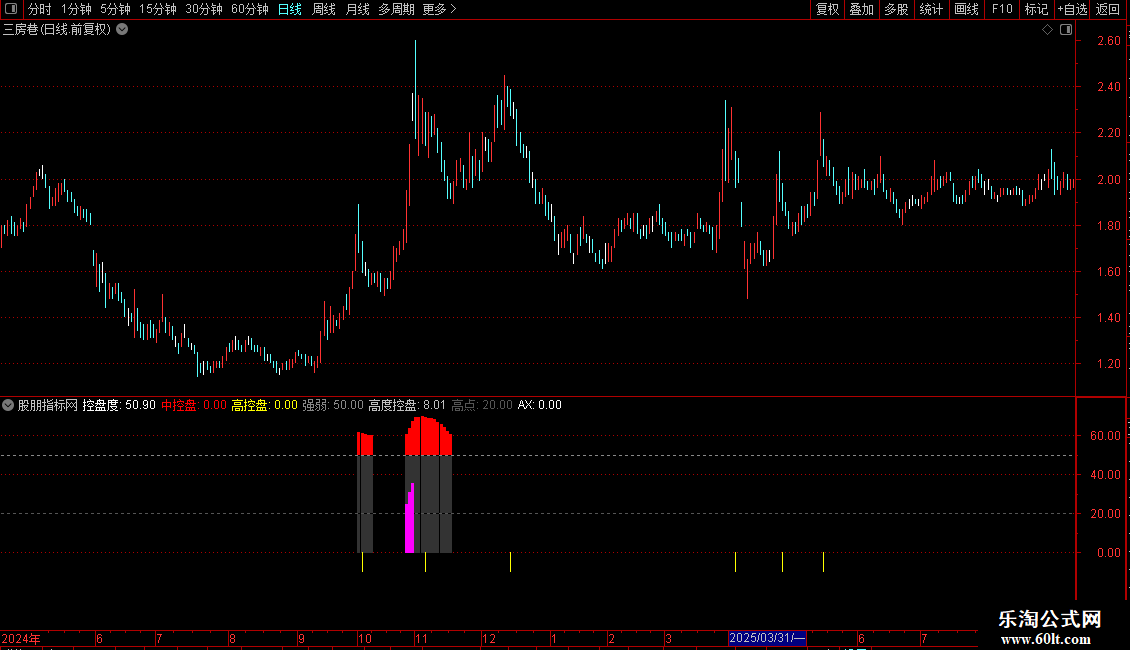Click the 2024年 label on time axis
Image resolution: width=1130 pixels, height=650 pixels.
click(21, 638)
